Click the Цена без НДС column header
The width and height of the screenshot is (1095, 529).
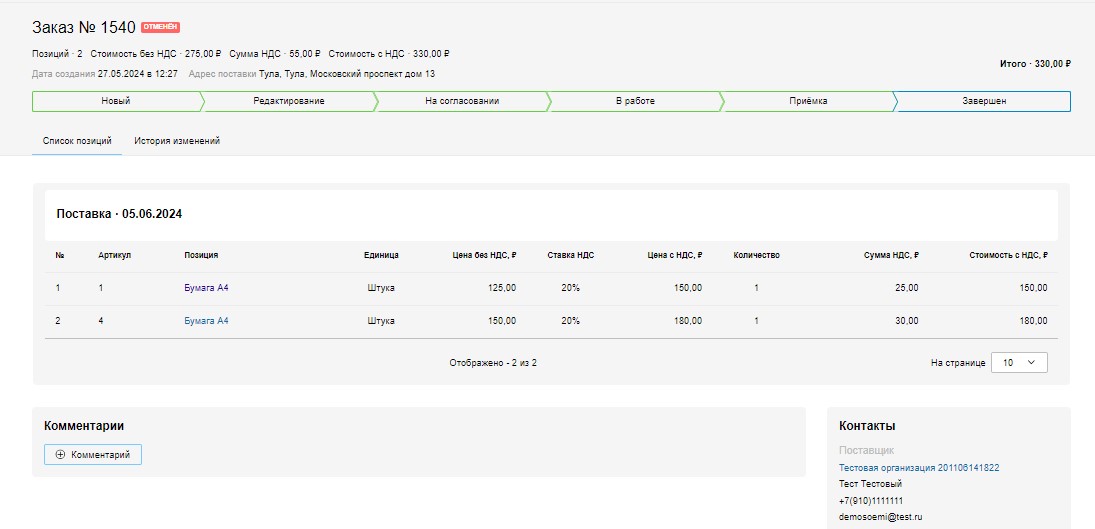point(484,255)
